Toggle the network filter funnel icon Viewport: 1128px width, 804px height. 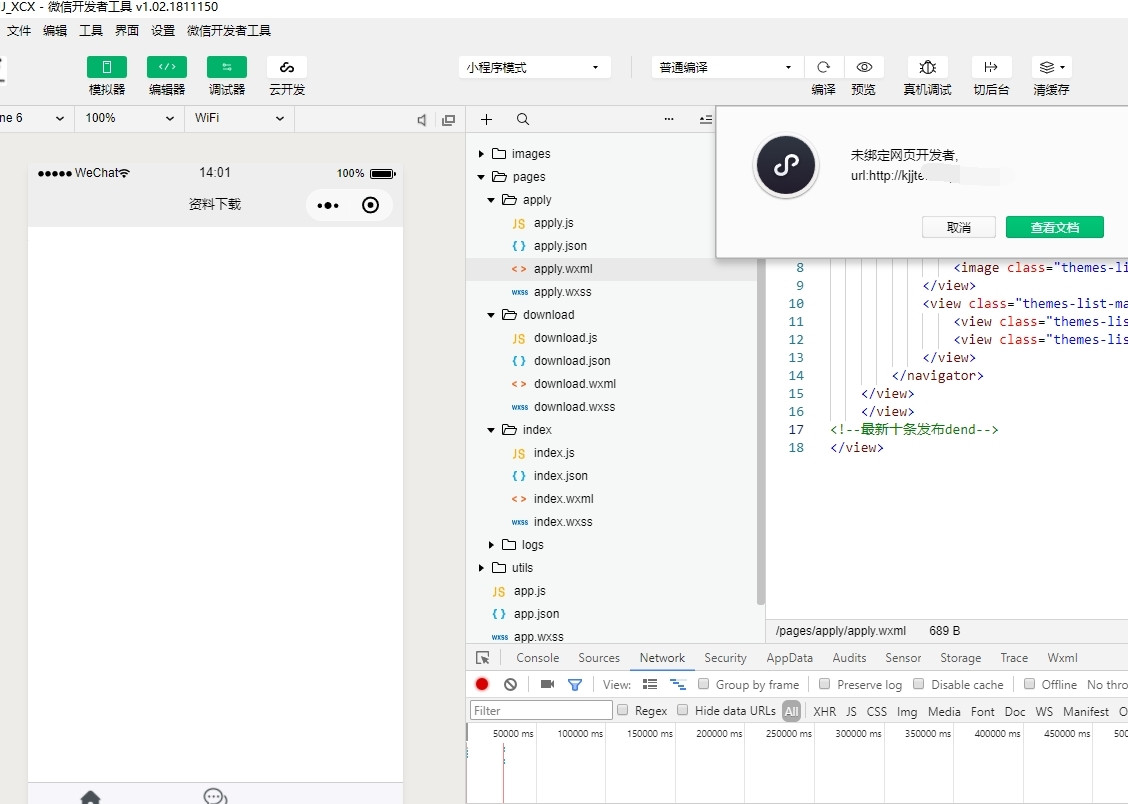coord(575,685)
